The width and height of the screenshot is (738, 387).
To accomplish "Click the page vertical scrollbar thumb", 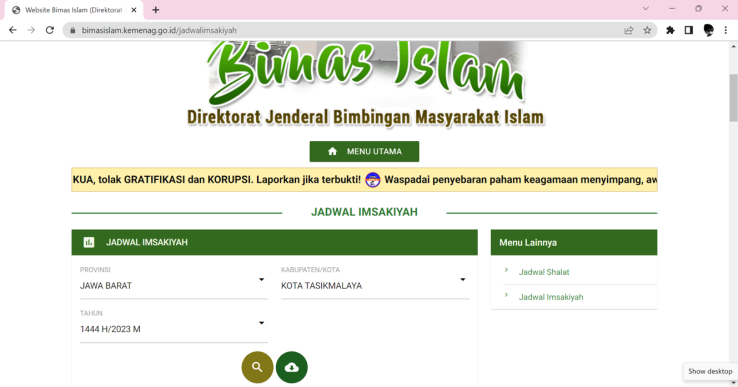I will tap(733, 97).
